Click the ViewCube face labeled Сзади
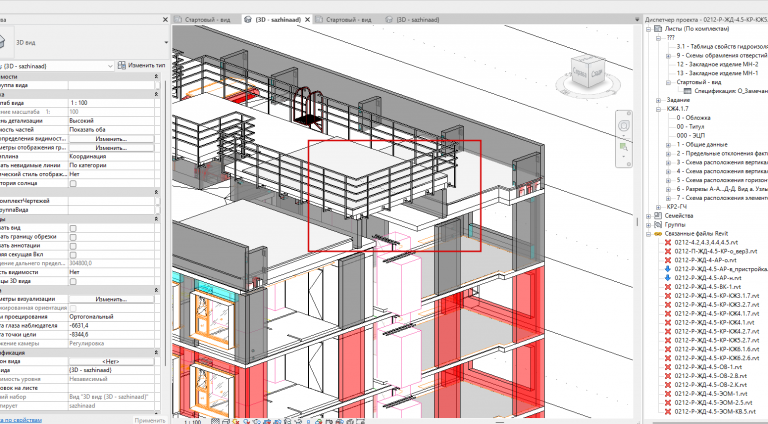 point(597,71)
